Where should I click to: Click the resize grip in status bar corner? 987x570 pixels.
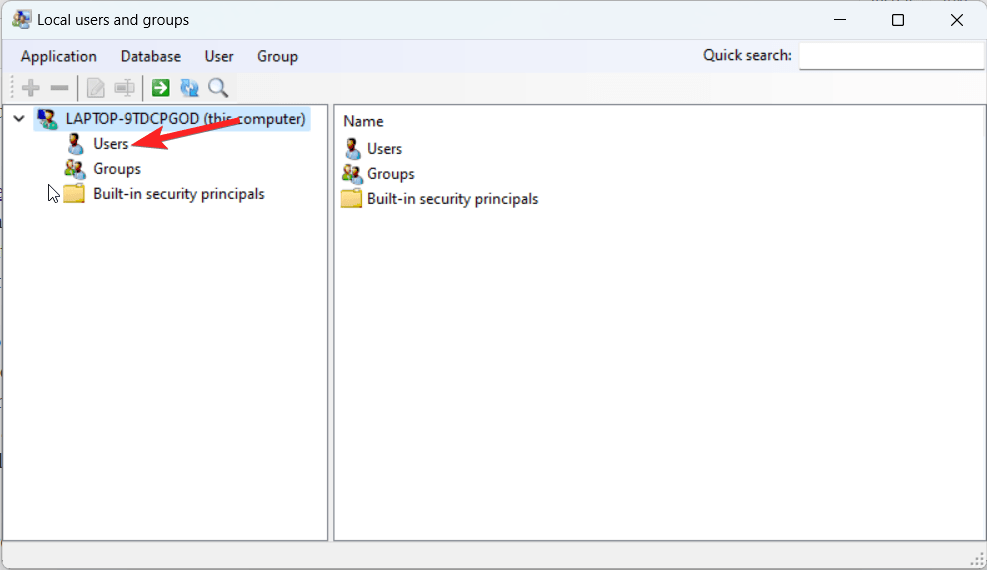point(977,558)
